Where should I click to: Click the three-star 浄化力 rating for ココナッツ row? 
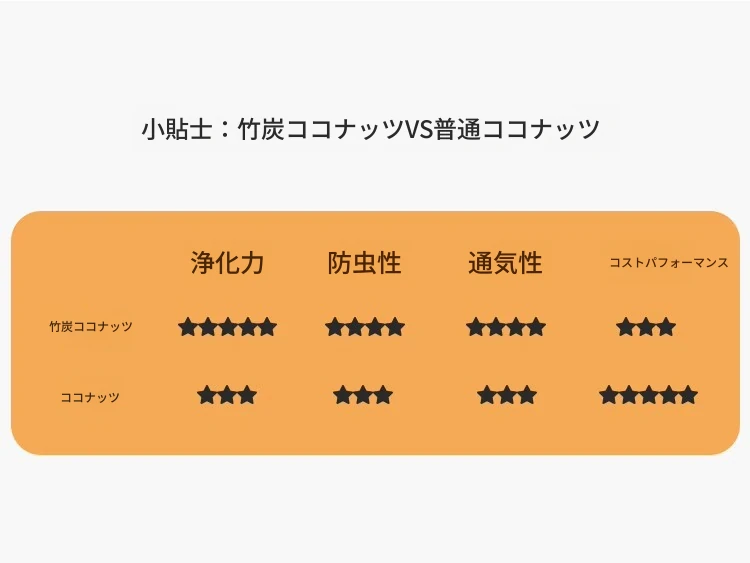tap(227, 395)
